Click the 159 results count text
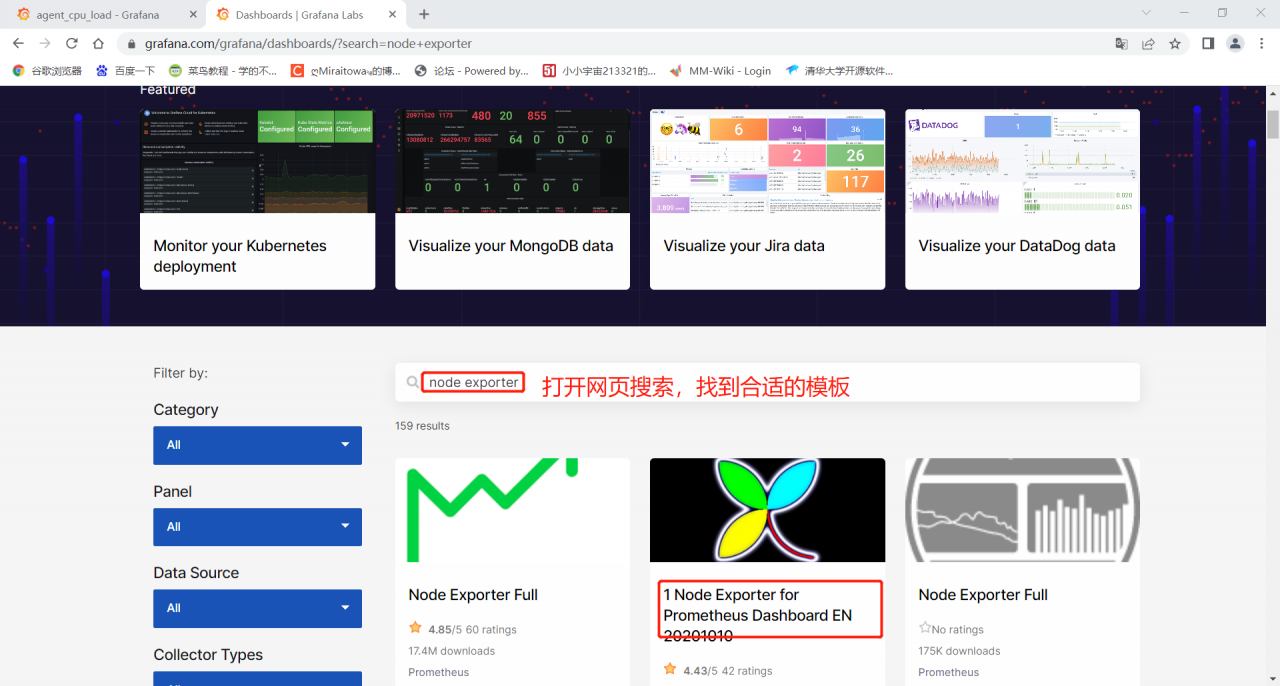 click(422, 426)
